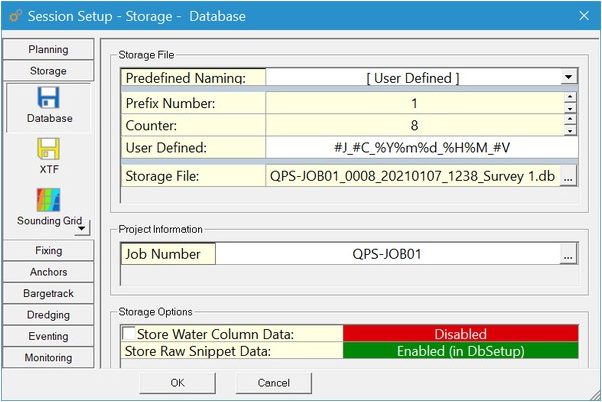Select the Database storage icon
The width and height of the screenshot is (602, 402).
coord(49,98)
